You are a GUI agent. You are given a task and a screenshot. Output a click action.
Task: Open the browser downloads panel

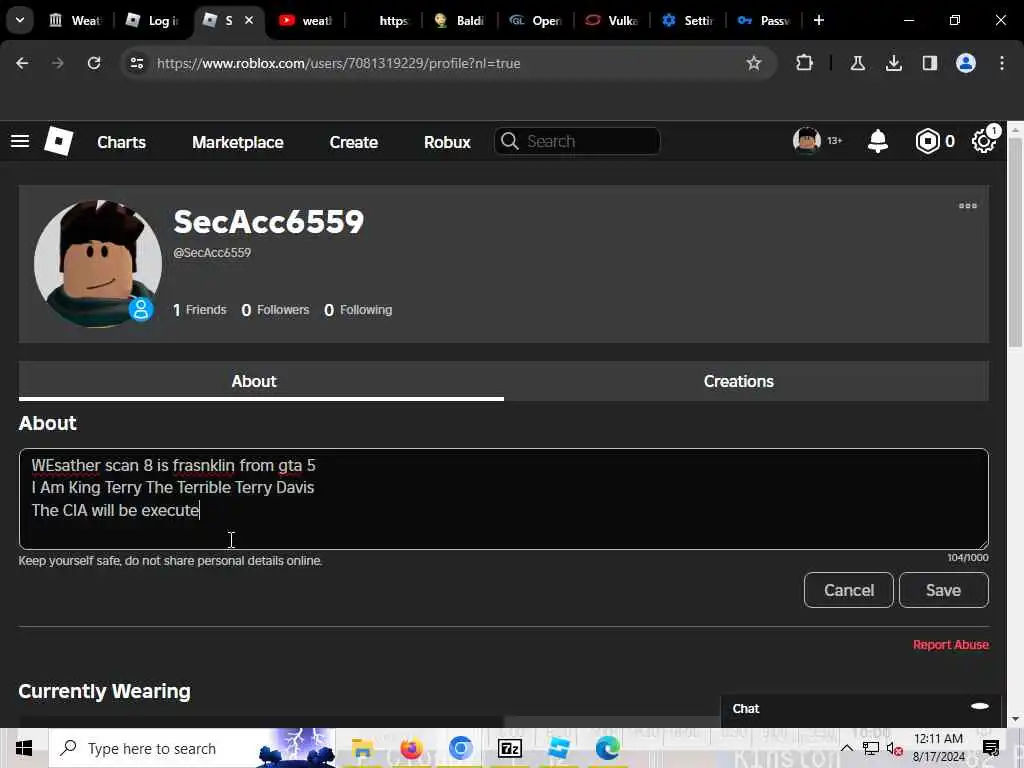[893, 63]
